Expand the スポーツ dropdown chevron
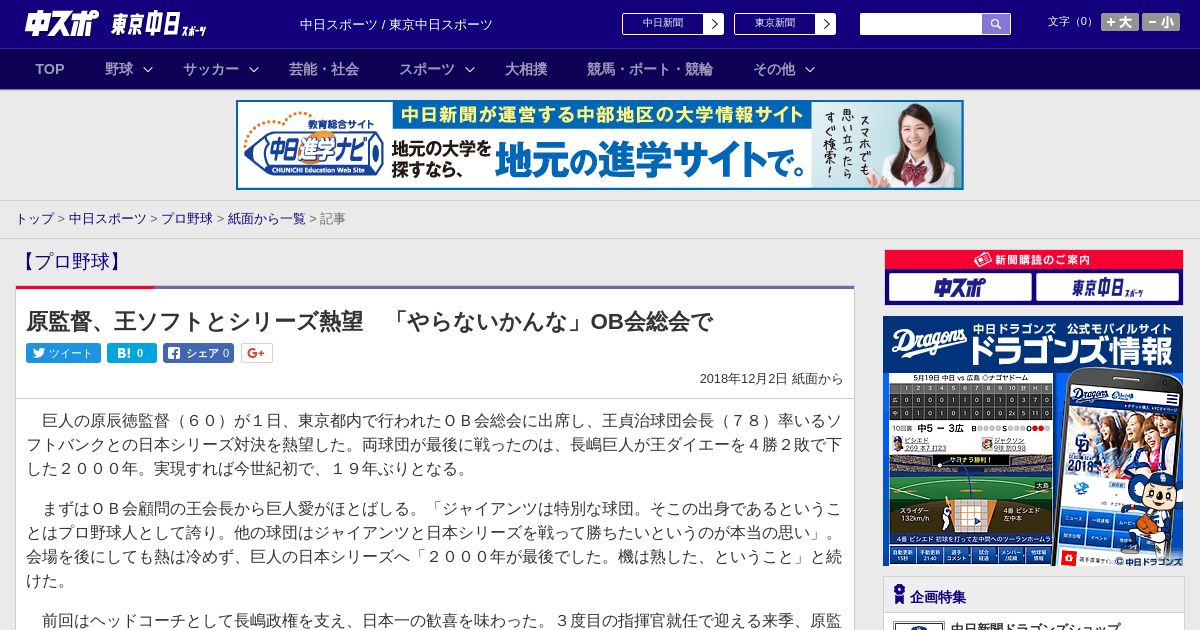This screenshot has height=630, width=1200. pos(470,69)
